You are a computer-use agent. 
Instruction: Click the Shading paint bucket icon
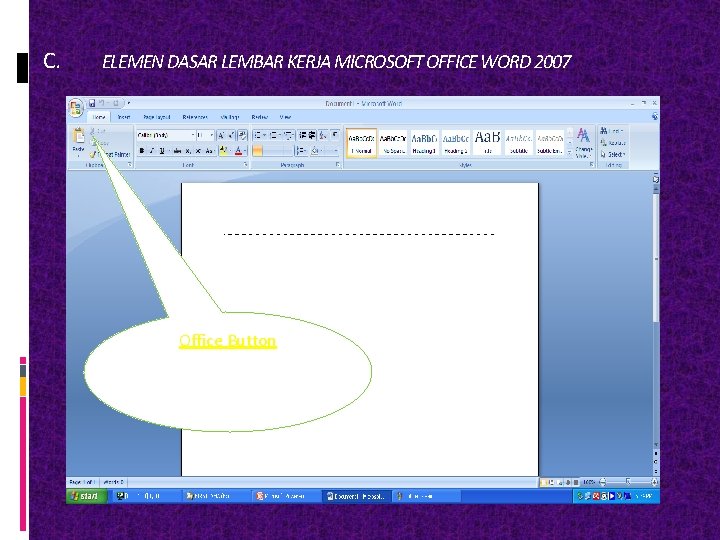(315, 151)
